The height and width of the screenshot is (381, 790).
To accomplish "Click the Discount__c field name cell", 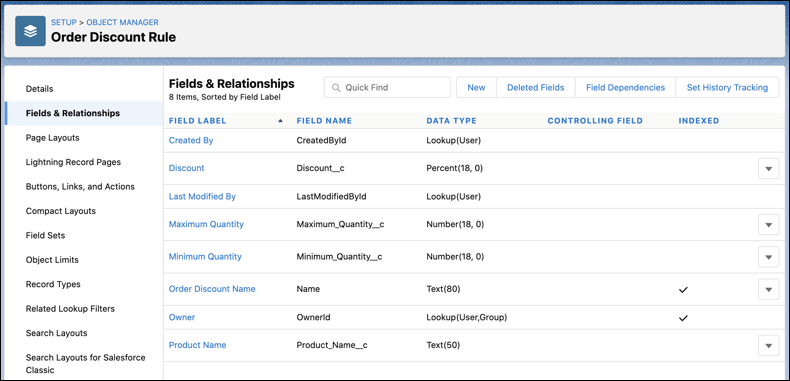I will pyautogui.click(x=320, y=168).
